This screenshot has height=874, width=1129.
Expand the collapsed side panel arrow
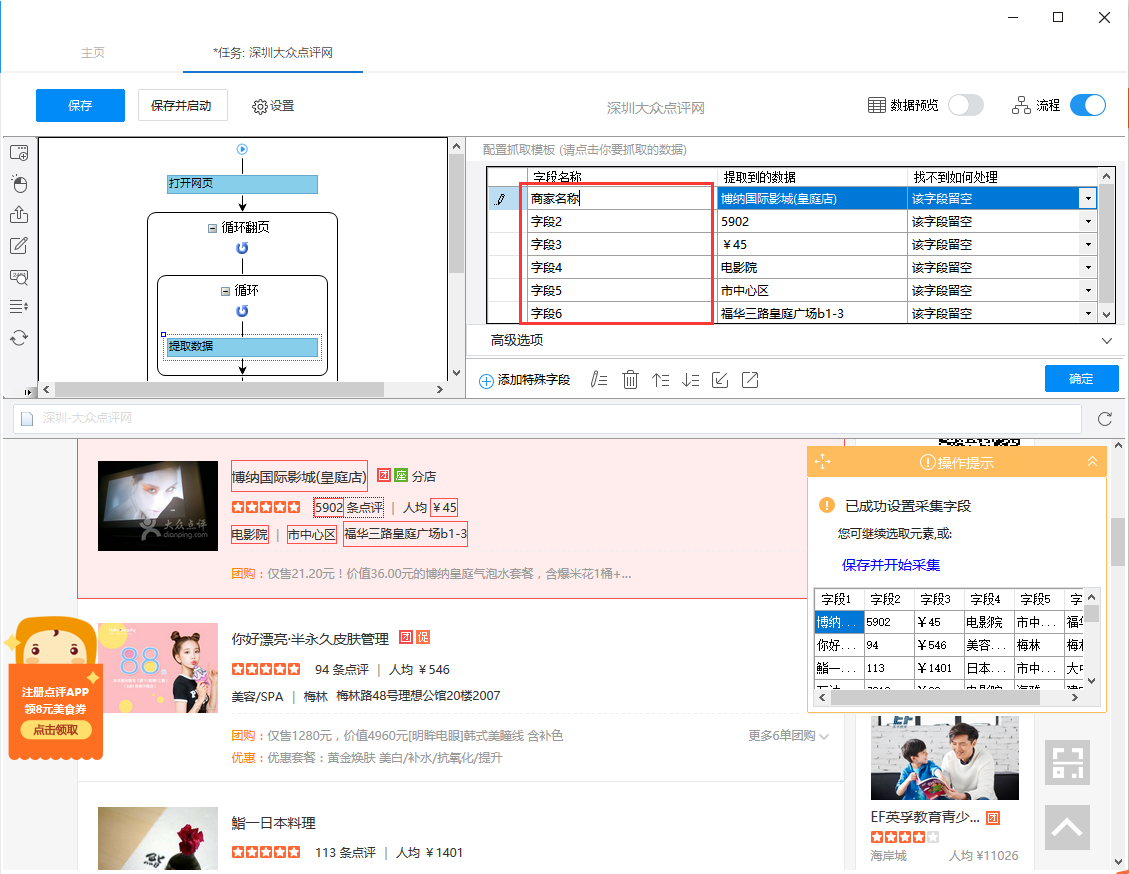click(x=28, y=392)
